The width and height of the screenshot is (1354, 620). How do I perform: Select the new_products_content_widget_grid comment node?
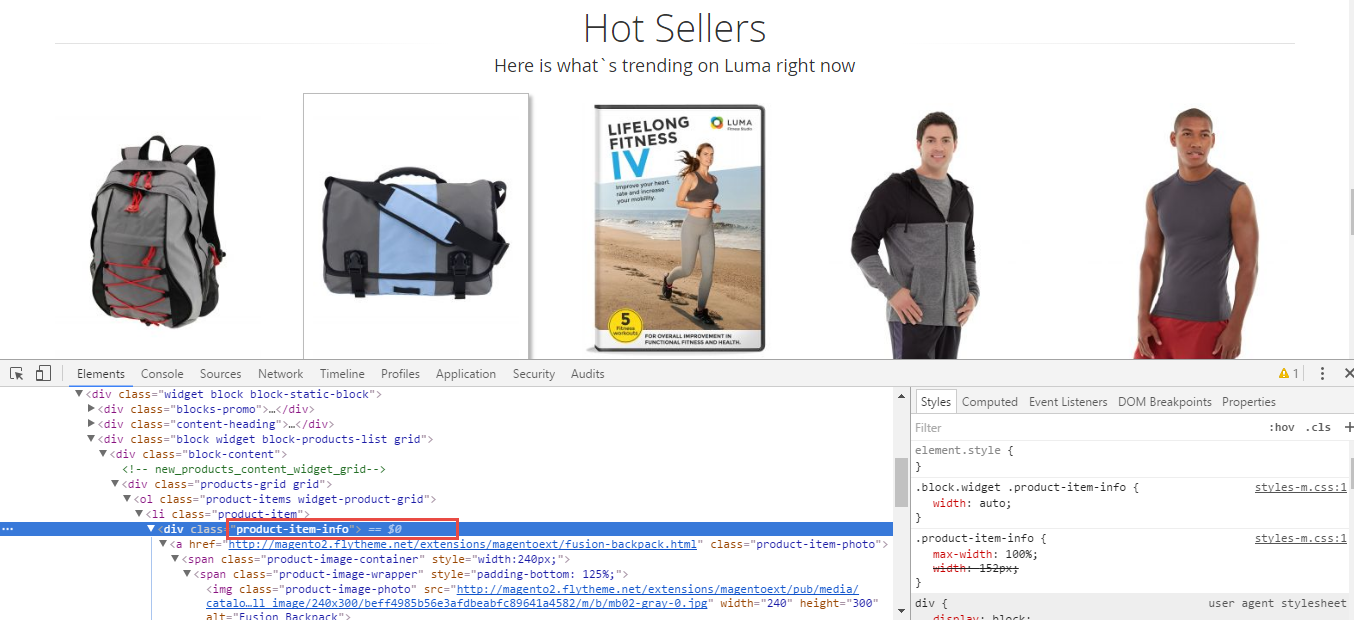coord(254,469)
